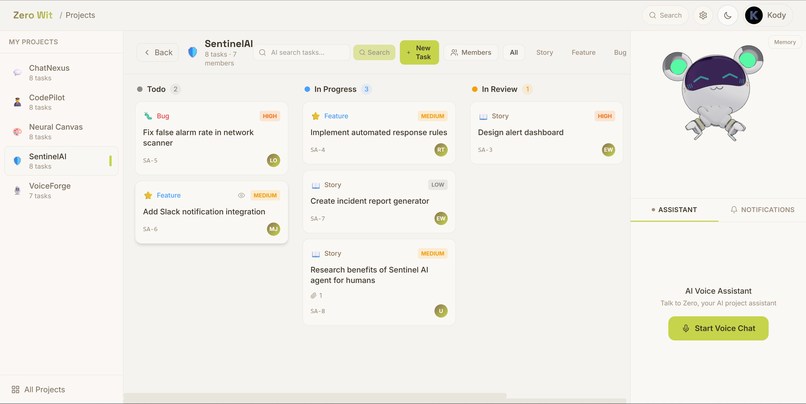Open Research benefits of Sentinel AI card
Viewport: 806px width, 404px height.
pyautogui.click(x=379, y=282)
